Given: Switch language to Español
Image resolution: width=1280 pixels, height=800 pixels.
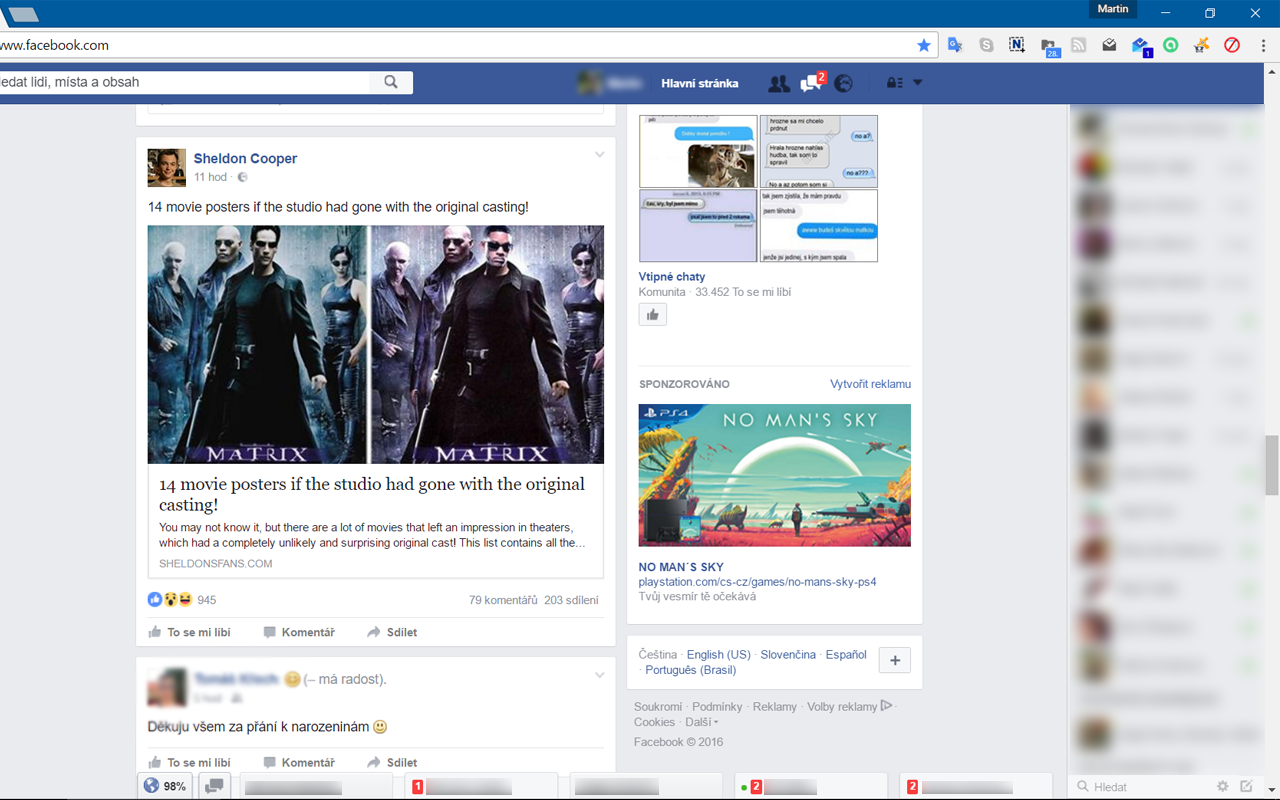Looking at the screenshot, I should point(846,655).
